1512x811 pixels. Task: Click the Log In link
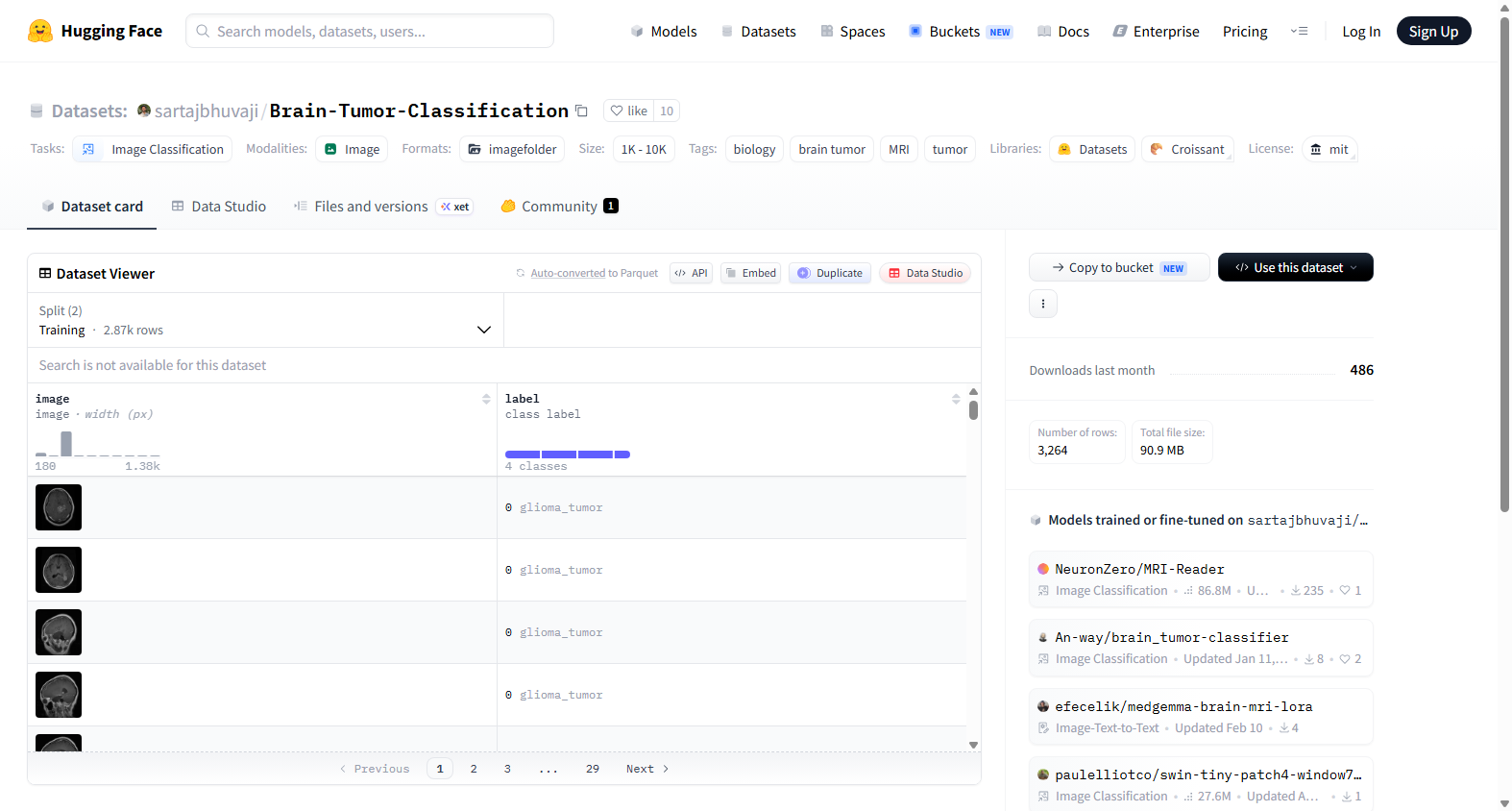click(1361, 31)
